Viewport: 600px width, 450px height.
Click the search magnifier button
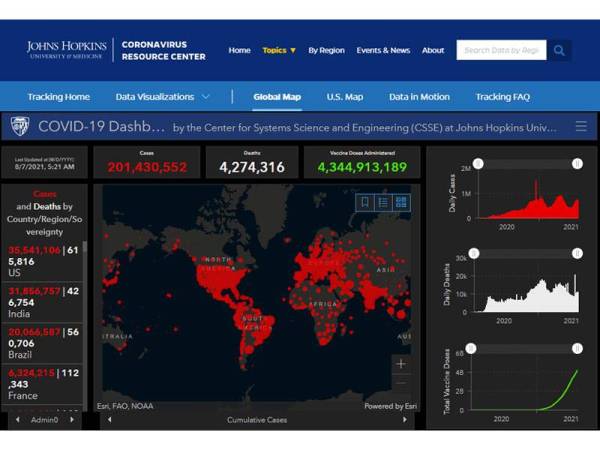(559, 51)
